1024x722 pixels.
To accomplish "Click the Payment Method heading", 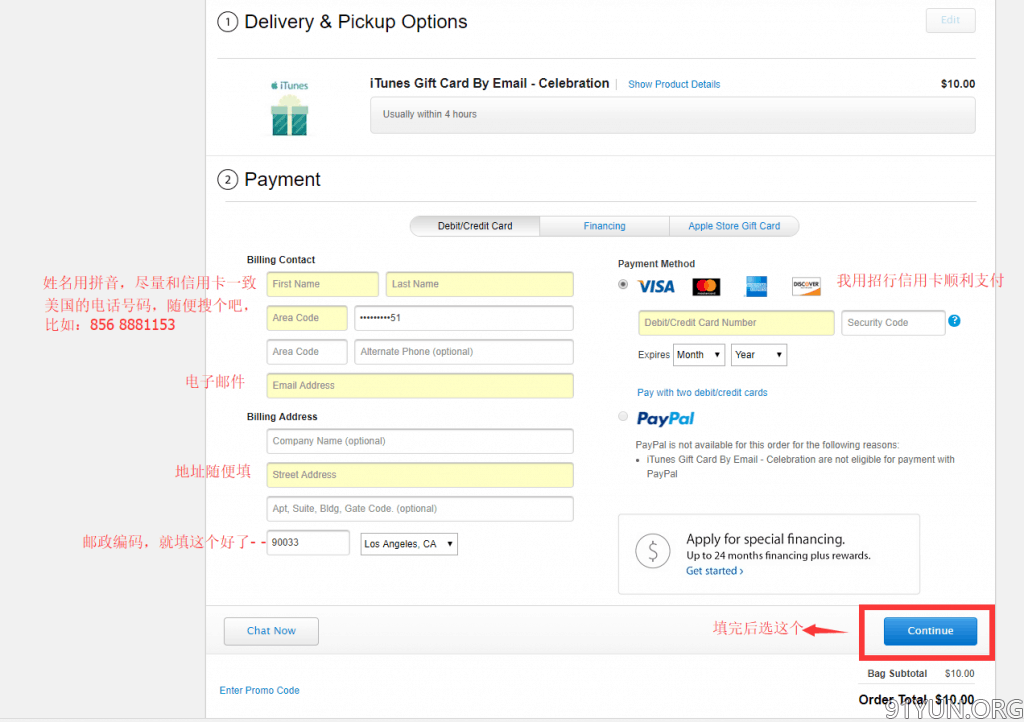I will point(656,264).
